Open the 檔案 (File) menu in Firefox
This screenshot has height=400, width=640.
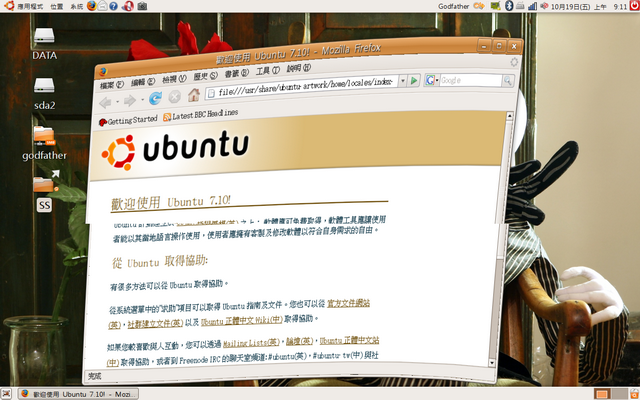(111, 85)
